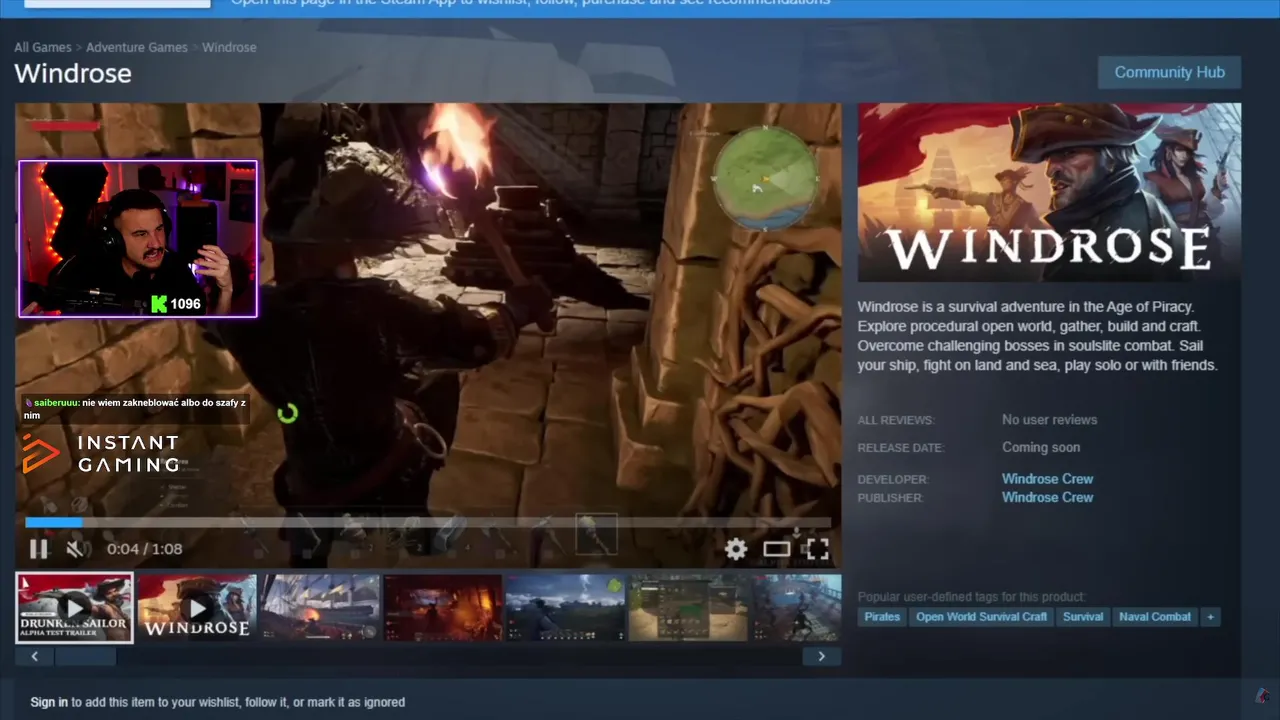Click the 'Coming soon' release date text
Screen dimensions: 1280x720
[x=1041, y=447]
